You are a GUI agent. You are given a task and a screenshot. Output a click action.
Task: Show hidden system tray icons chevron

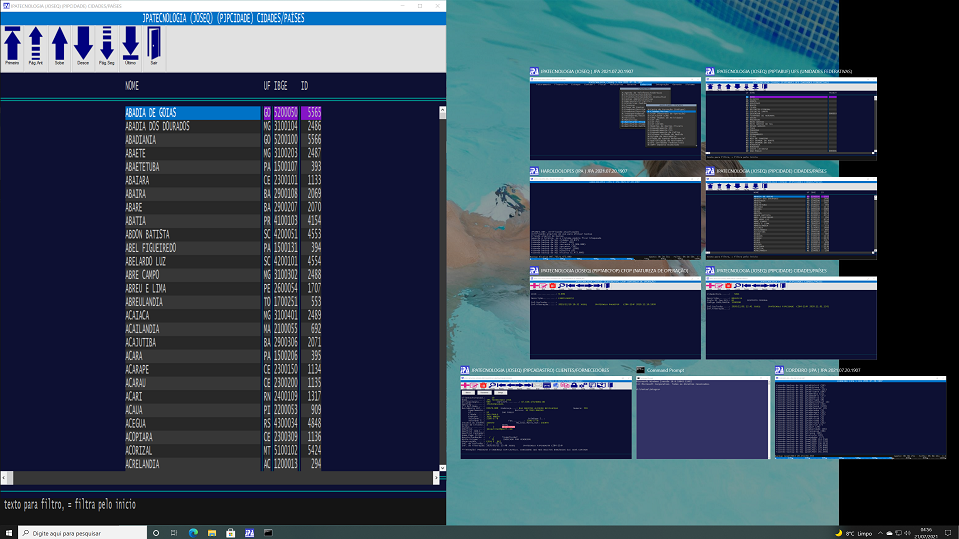pos(880,533)
